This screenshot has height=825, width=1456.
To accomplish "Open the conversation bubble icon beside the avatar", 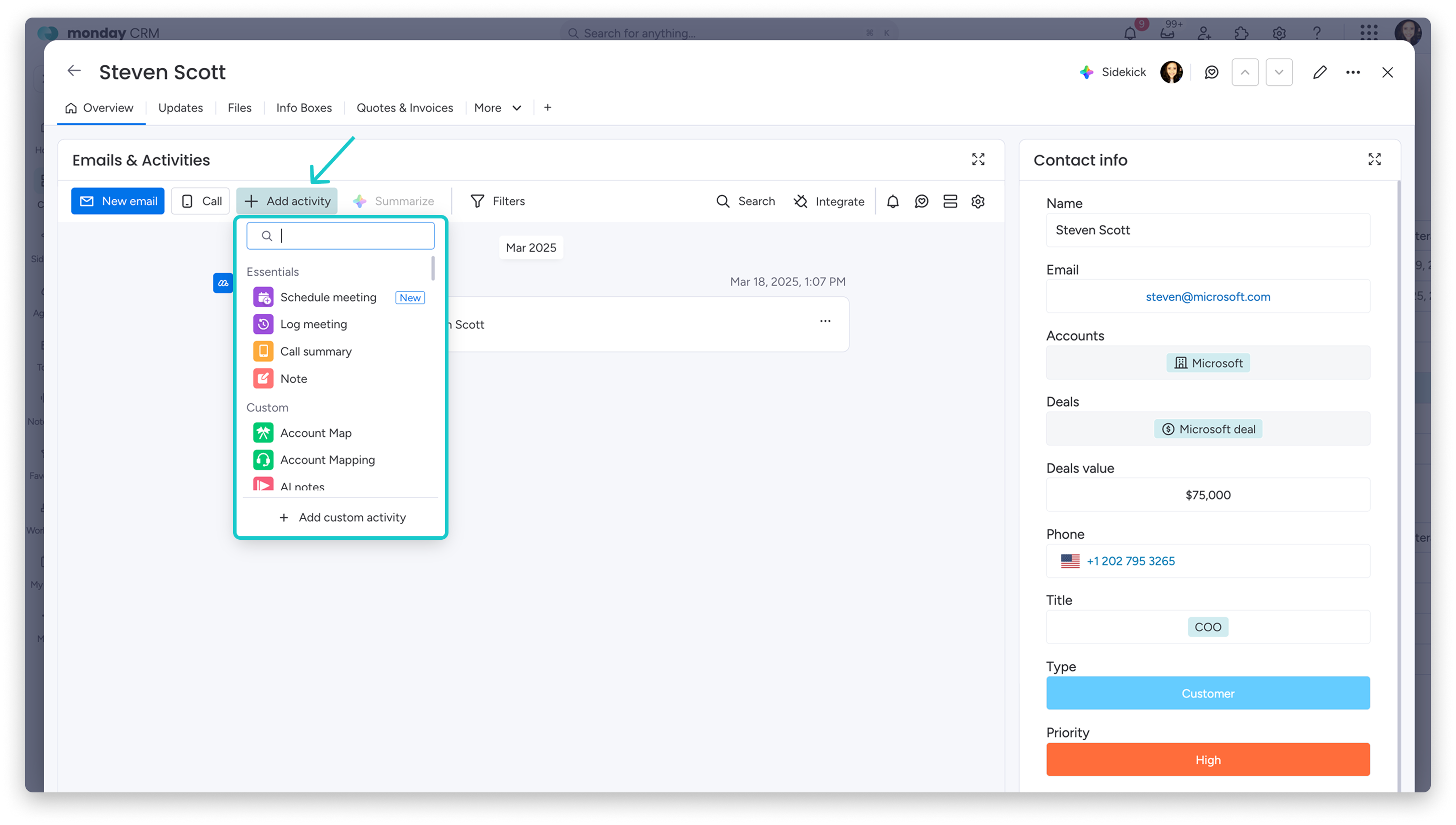I will (1211, 72).
